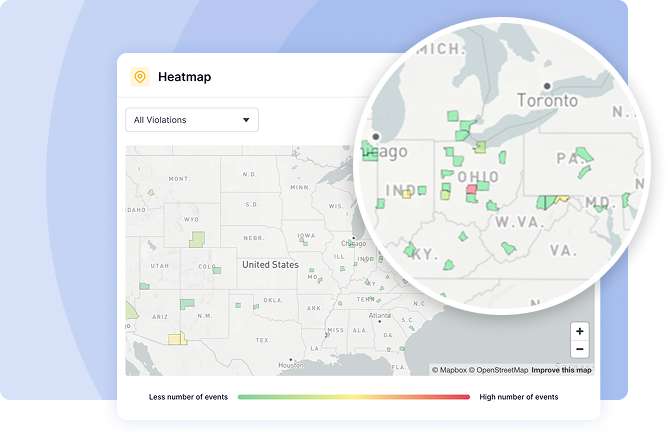Click the Less number of events label

188,397
